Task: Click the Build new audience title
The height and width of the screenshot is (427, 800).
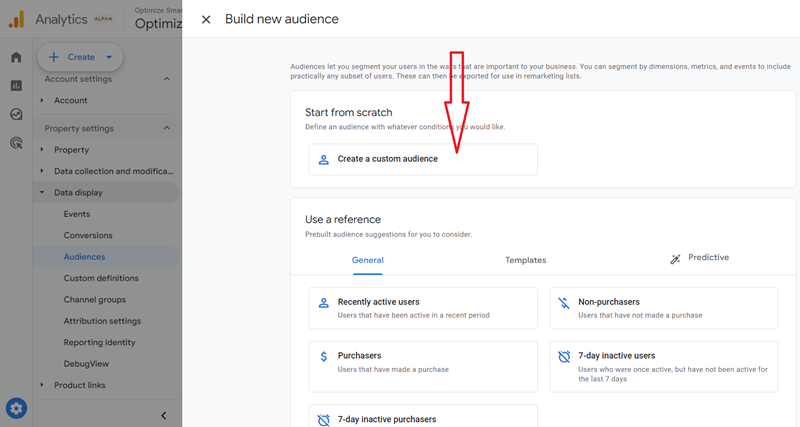Action: pos(282,19)
